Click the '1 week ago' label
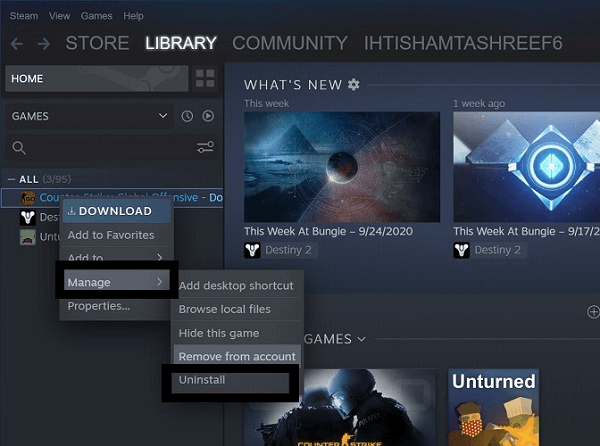The height and width of the screenshot is (446, 600). (x=479, y=104)
